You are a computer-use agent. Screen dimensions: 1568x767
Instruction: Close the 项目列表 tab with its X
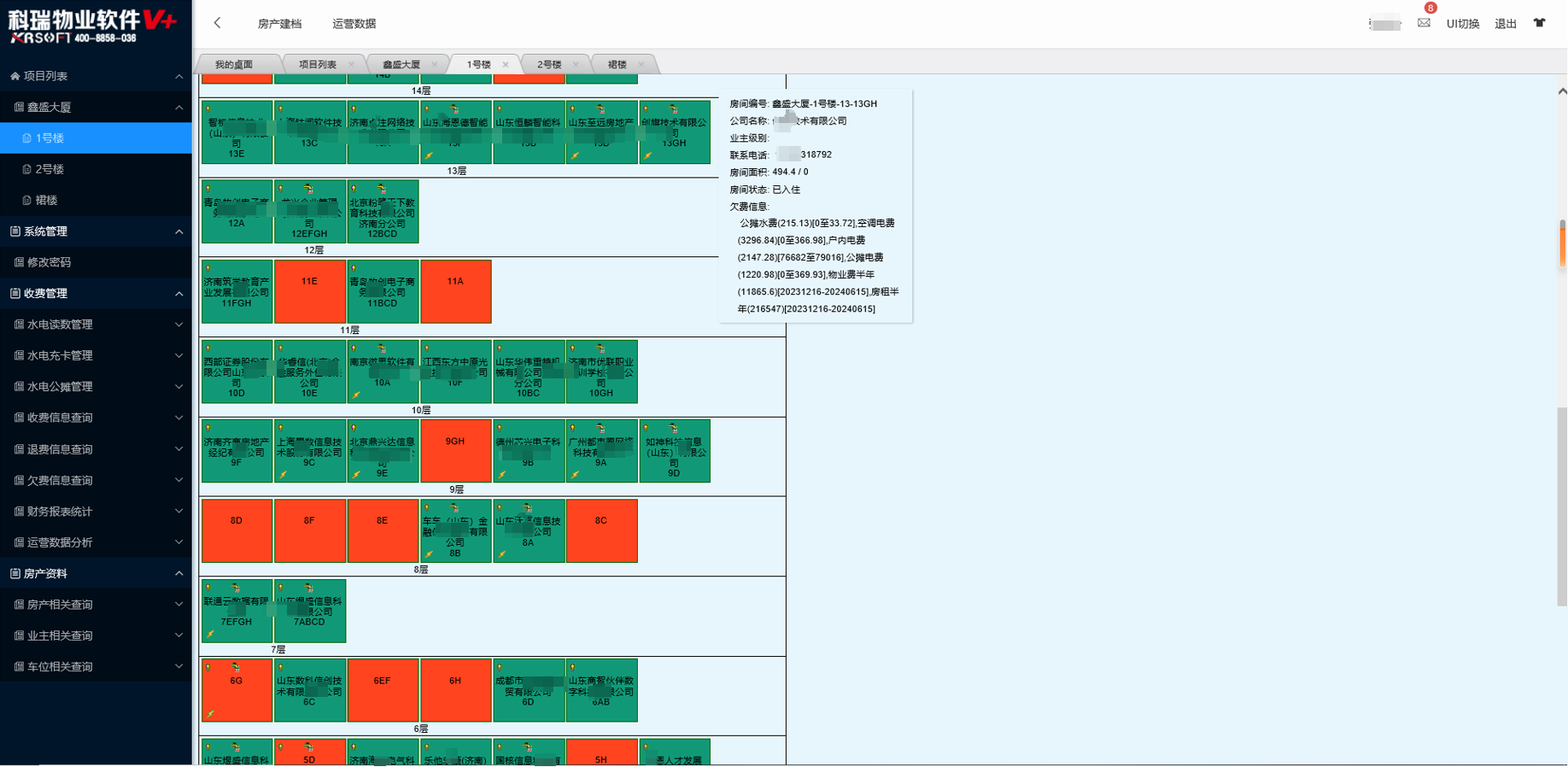[x=351, y=65]
